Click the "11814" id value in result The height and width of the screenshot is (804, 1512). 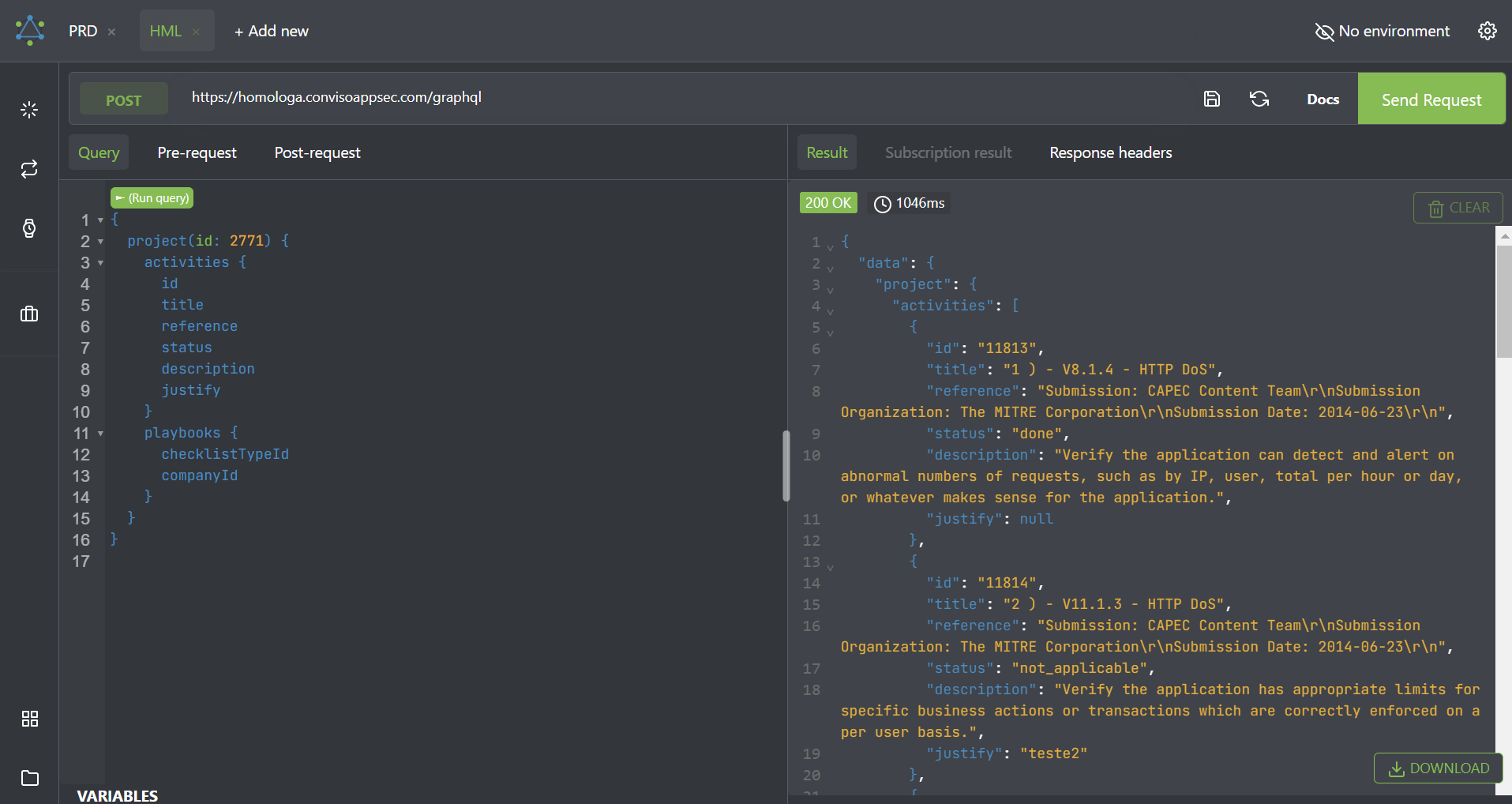click(1007, 583)
